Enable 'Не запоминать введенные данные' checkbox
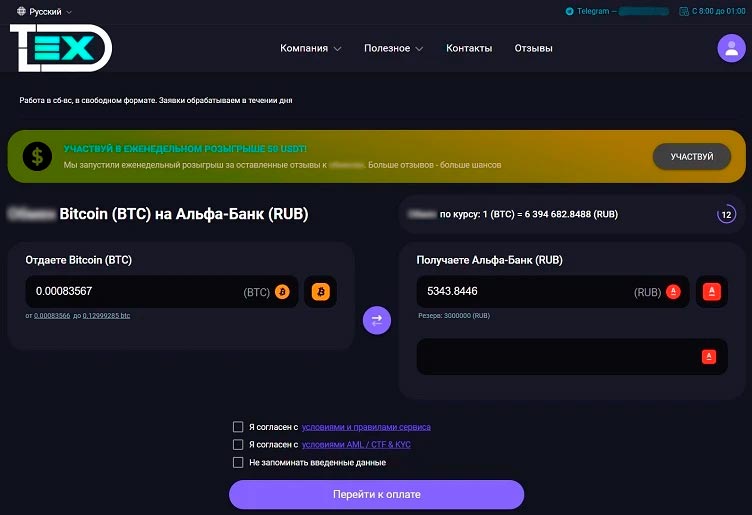 (x=238, y=462)
